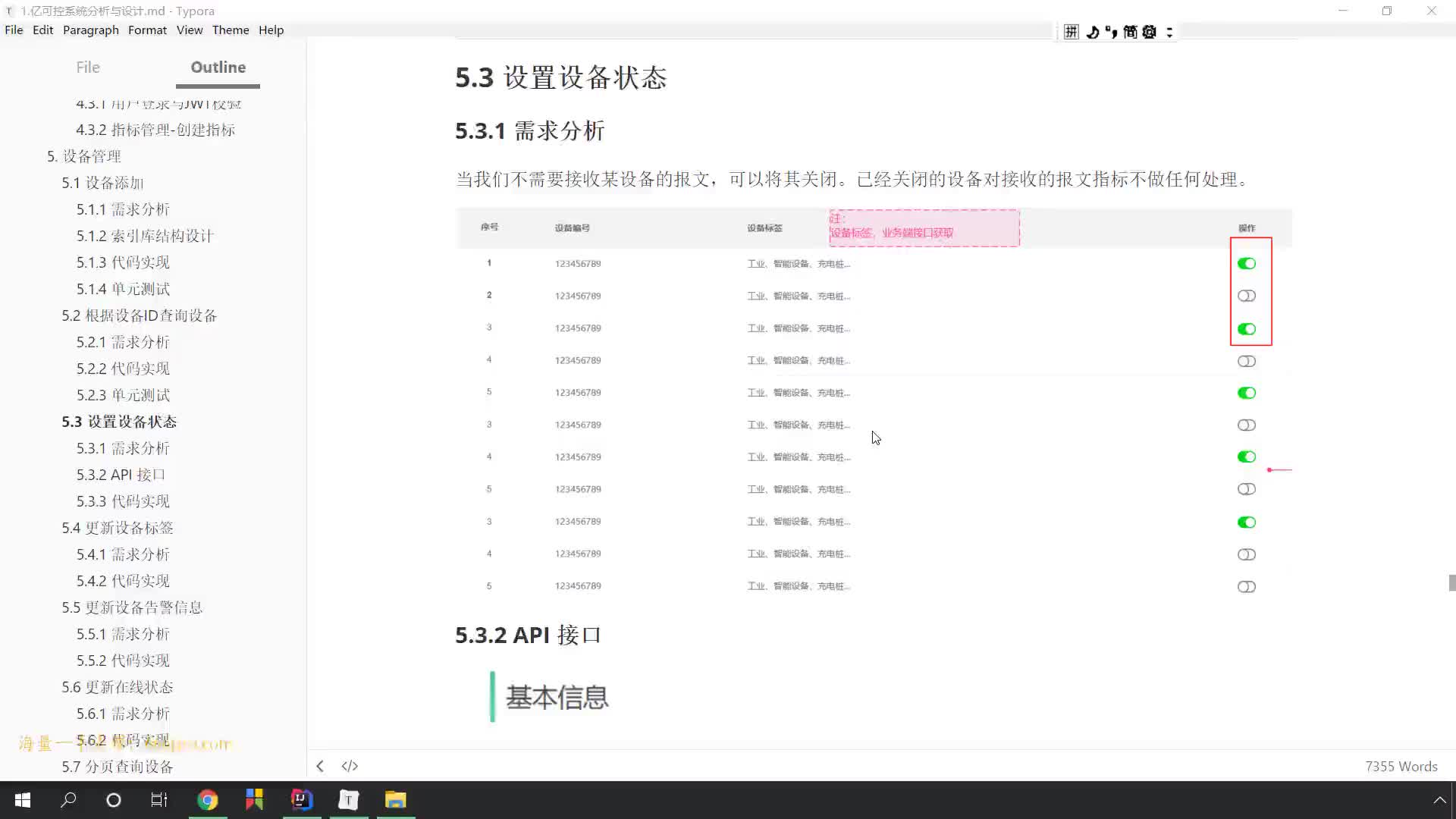This screenshot has width=1456, height=819.
Task: Click the document heading 5.3 设置设备状态
Action: point(561,77)
